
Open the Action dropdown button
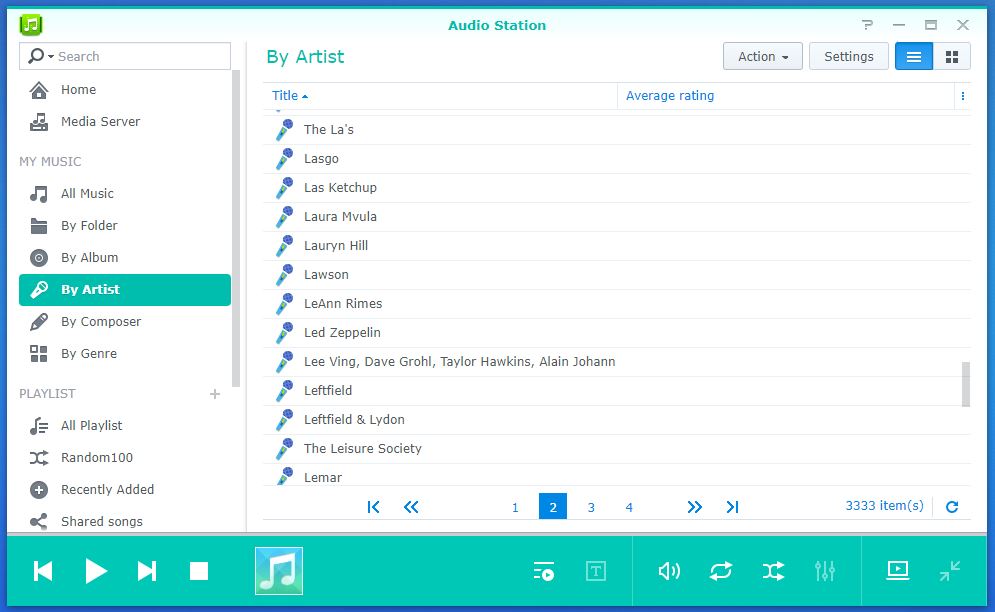pyautogui.click(x=763, y=57)
